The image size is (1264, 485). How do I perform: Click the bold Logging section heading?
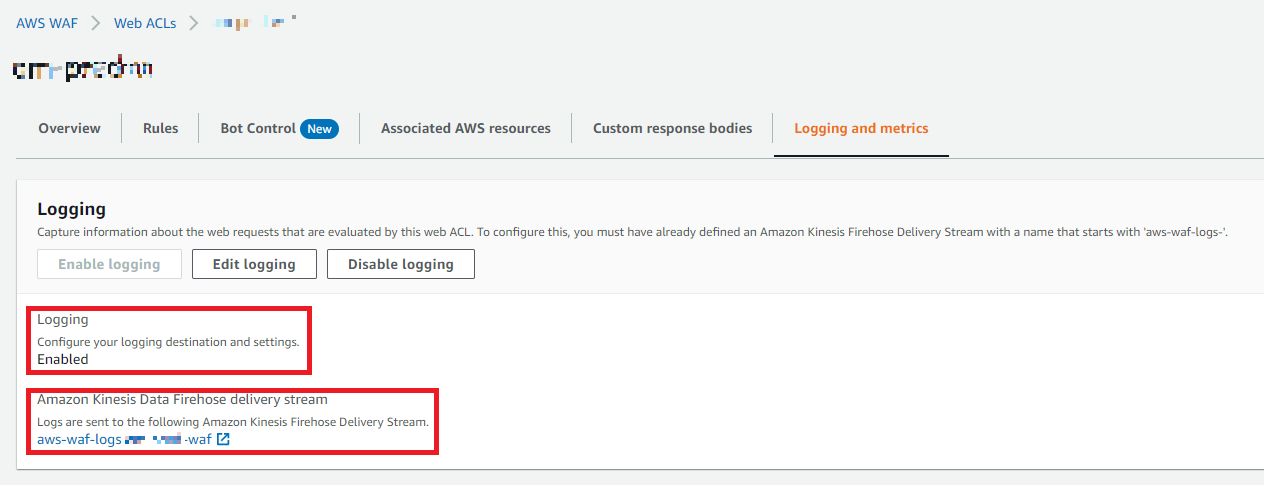[x=71, y=209]
